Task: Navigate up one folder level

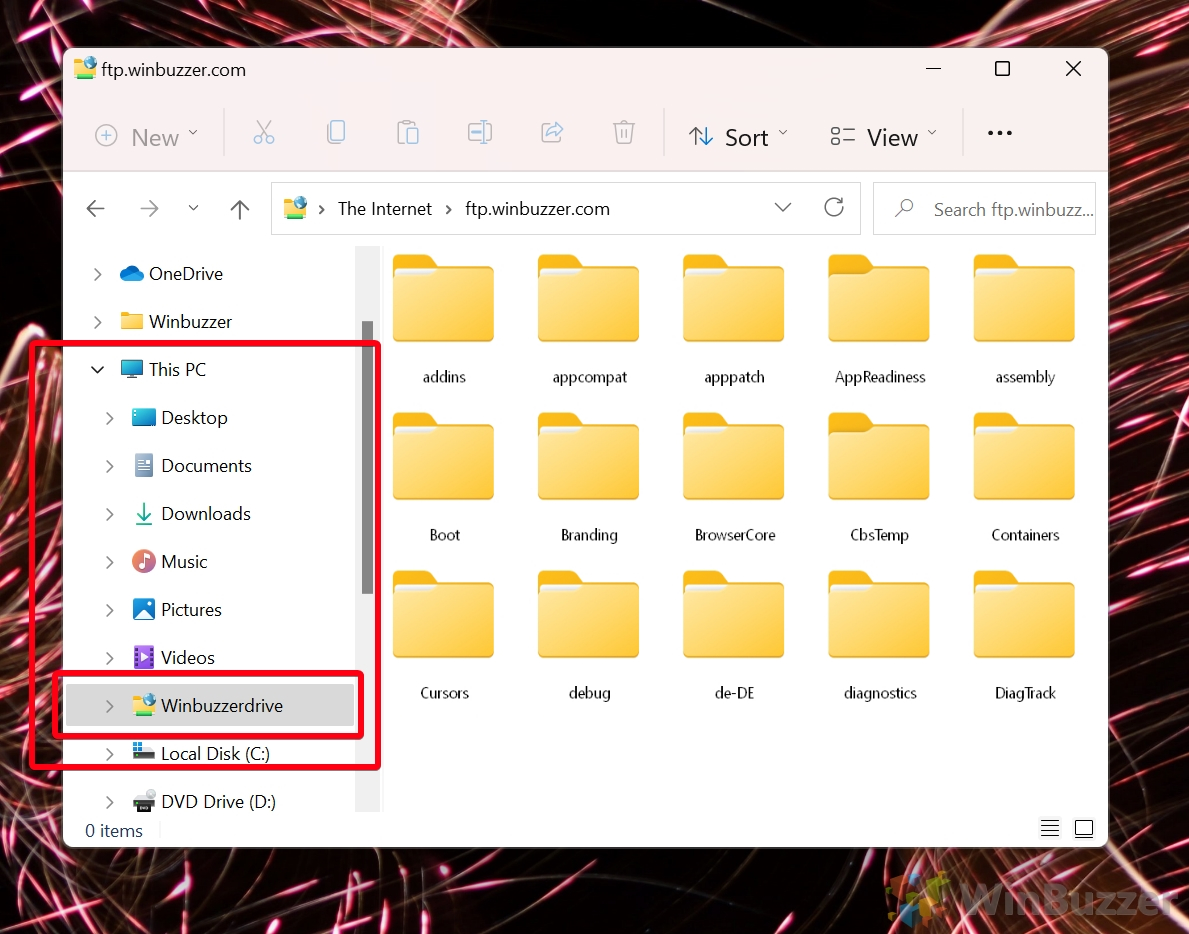Action: (240, 208)
